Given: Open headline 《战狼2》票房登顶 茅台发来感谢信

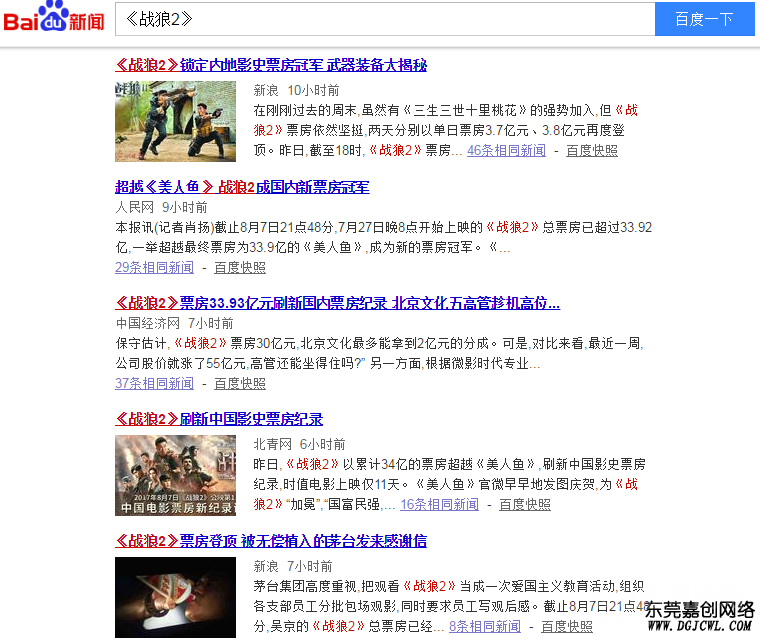Looking at the screenshot, I should pyautogui.click(x=271, y=541).
